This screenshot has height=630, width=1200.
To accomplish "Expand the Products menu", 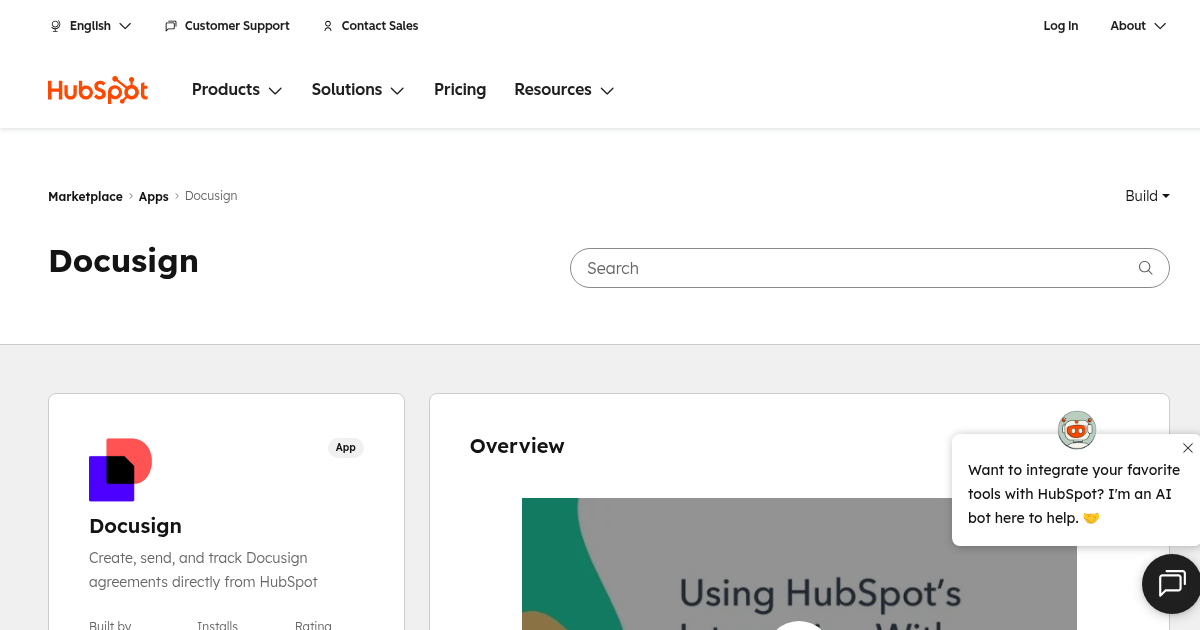I will coord(237,90).
